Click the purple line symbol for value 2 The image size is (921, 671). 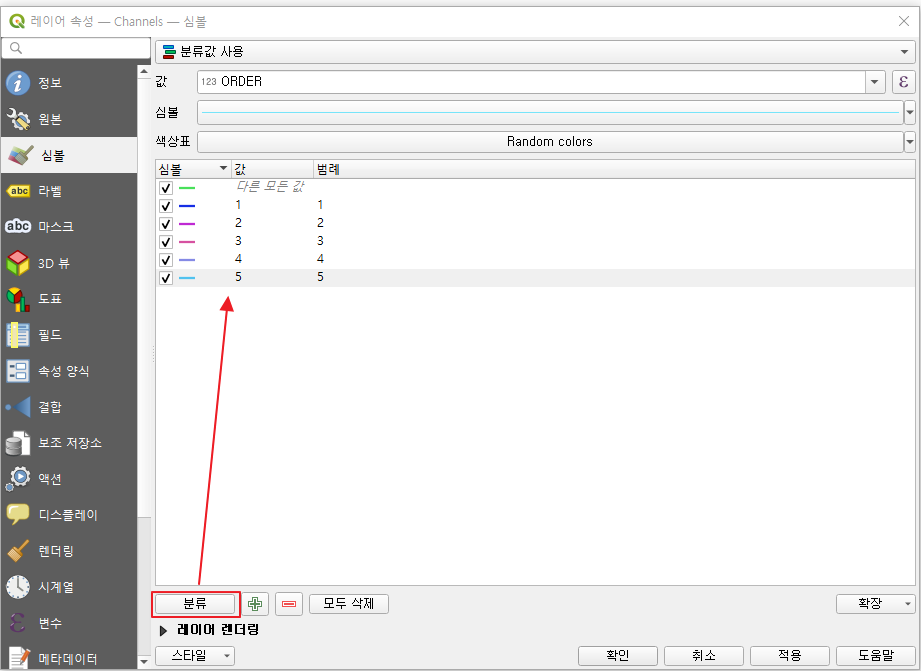tap(187, 224)
